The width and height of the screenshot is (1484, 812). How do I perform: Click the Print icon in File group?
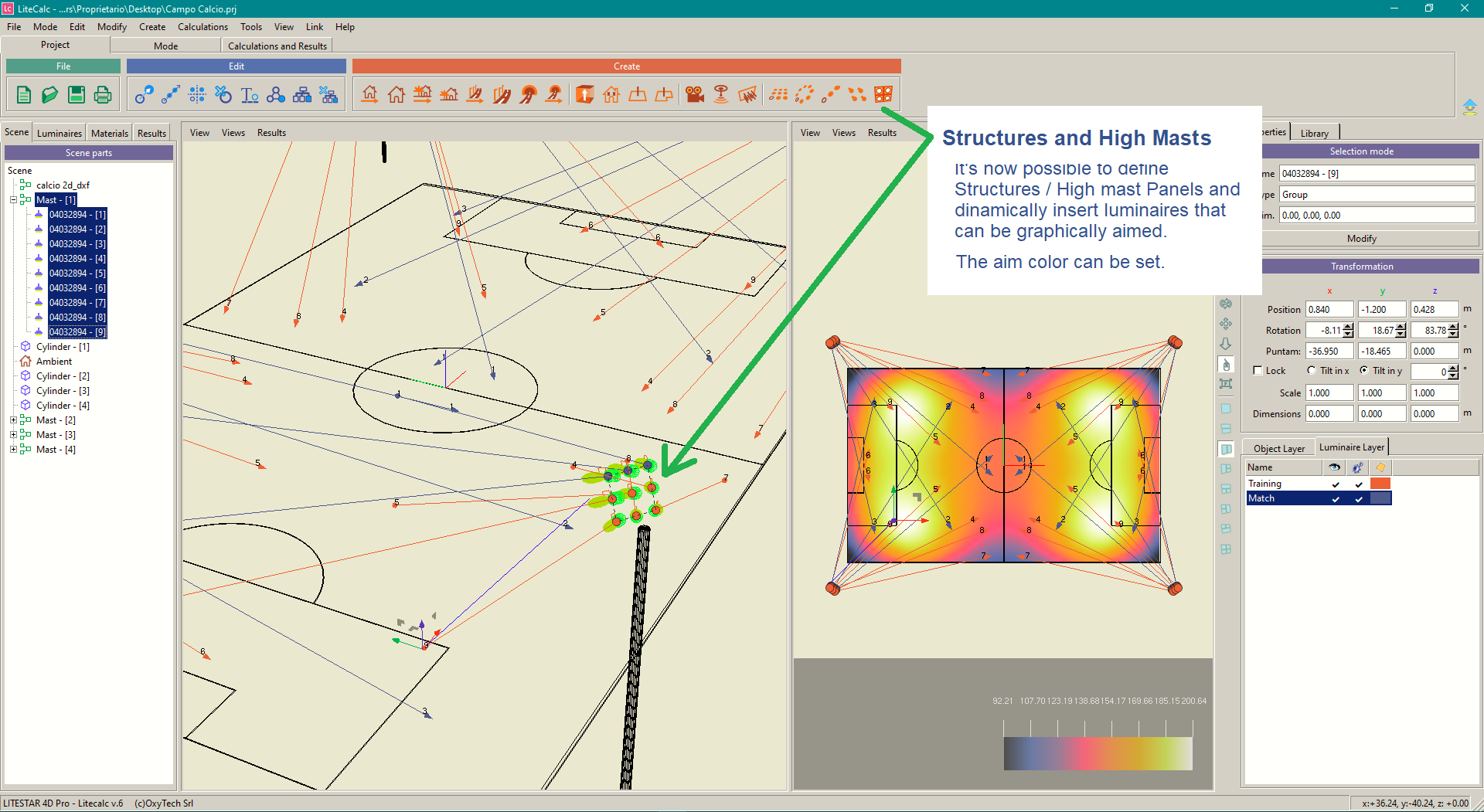(x=103, y=95)
